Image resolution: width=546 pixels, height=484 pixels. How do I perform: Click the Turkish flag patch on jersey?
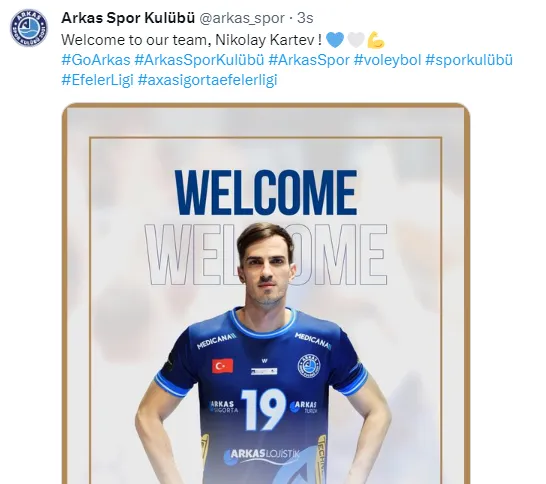pos(223,366)
